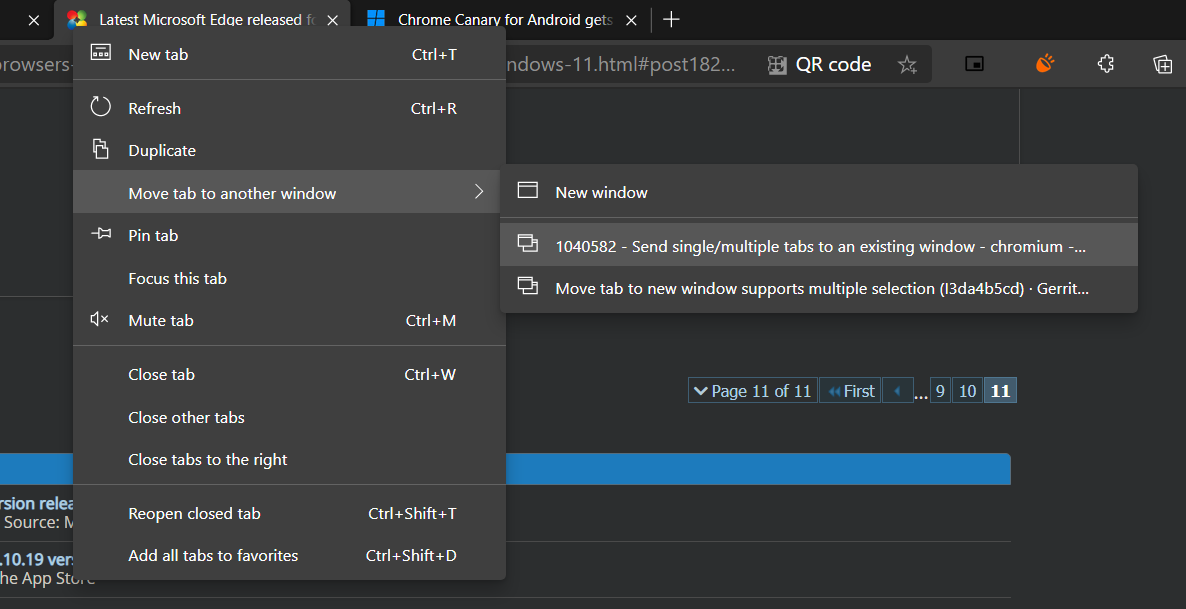Mute tab from the context menu
The width and height of the screenshot is (1186, 609).
161,321
